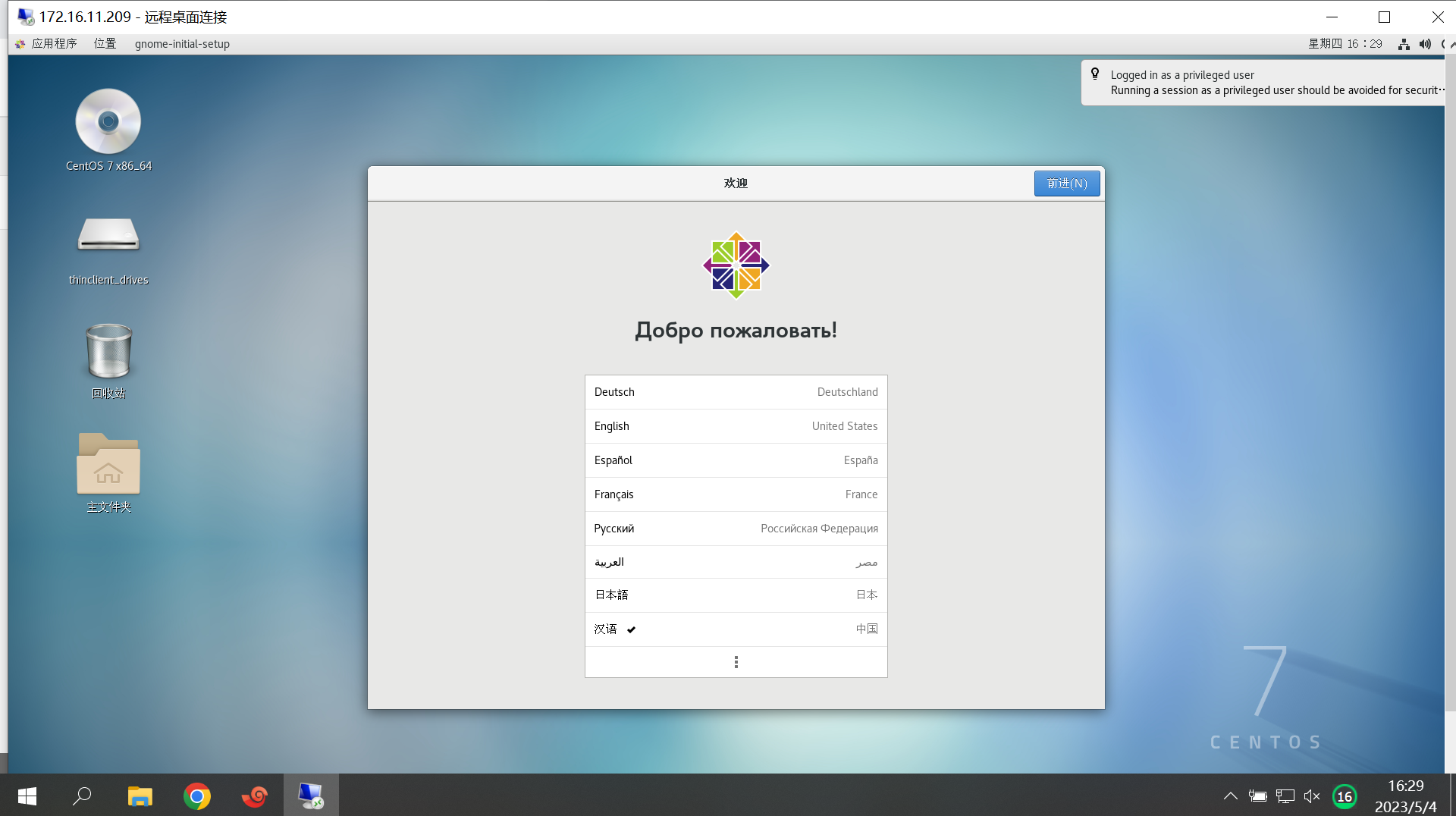Select the thinclient_drives desktop icon

108,235
